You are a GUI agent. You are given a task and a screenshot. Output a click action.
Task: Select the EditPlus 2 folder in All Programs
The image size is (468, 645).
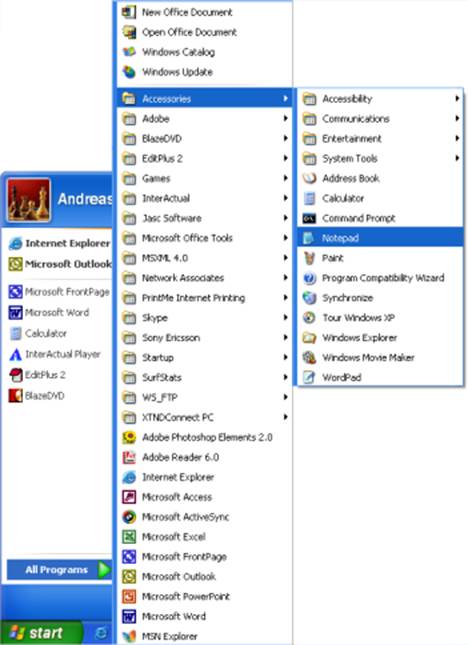point(204,158)
